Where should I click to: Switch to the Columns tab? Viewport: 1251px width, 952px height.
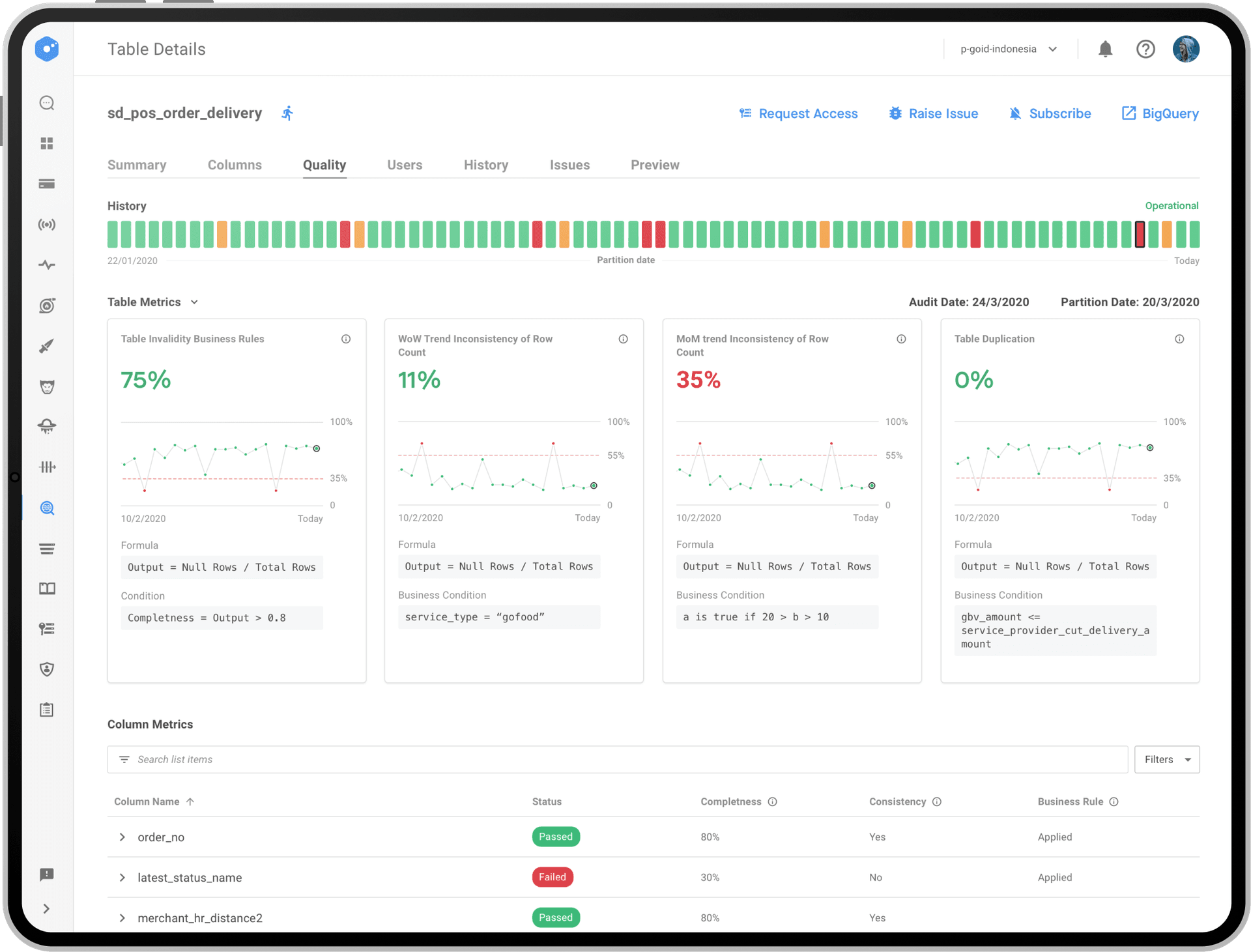pos(235,165)
